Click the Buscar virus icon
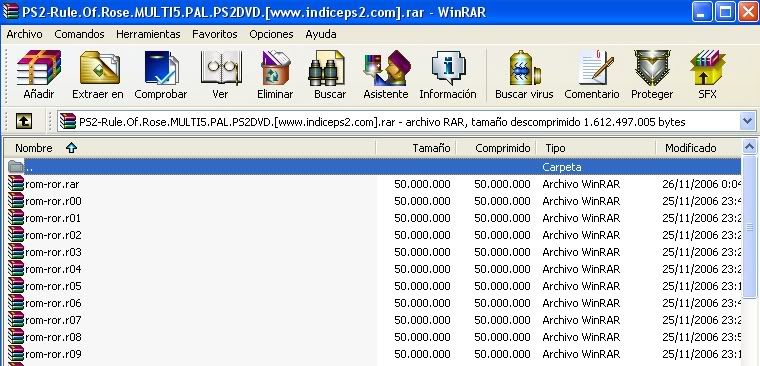 [524, 68]
